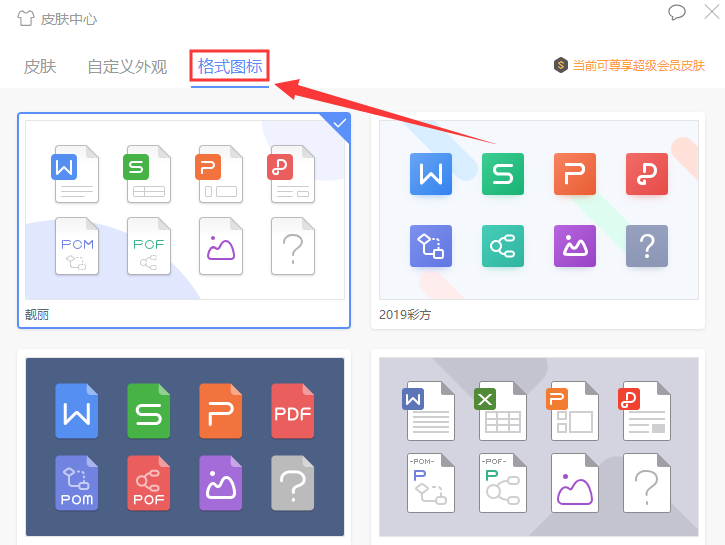Viewport: 725px width, 545px height.
Task: Click the green X spreadsheet icon in gray theme
Action: (501, 411)
